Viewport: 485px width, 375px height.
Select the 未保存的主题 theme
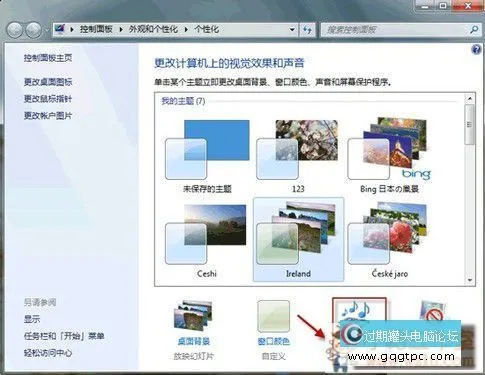click(x=207, y=156)
